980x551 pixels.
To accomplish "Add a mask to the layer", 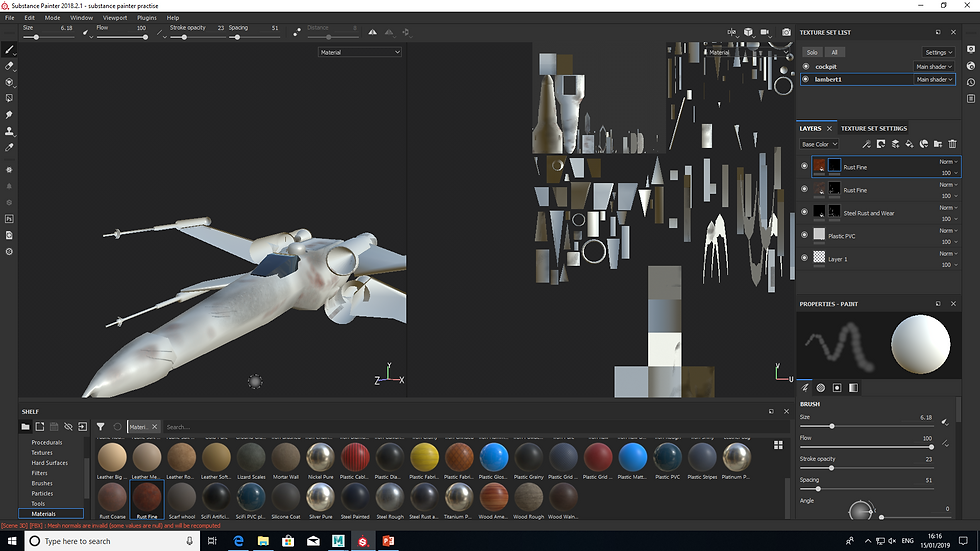I will coord(881,144).
